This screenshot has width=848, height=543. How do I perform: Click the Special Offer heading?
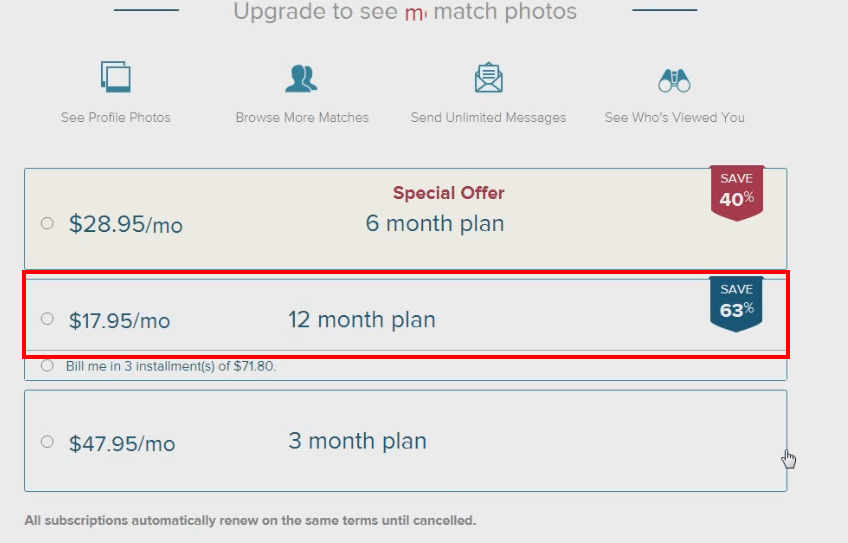click(x=448, y=193)
